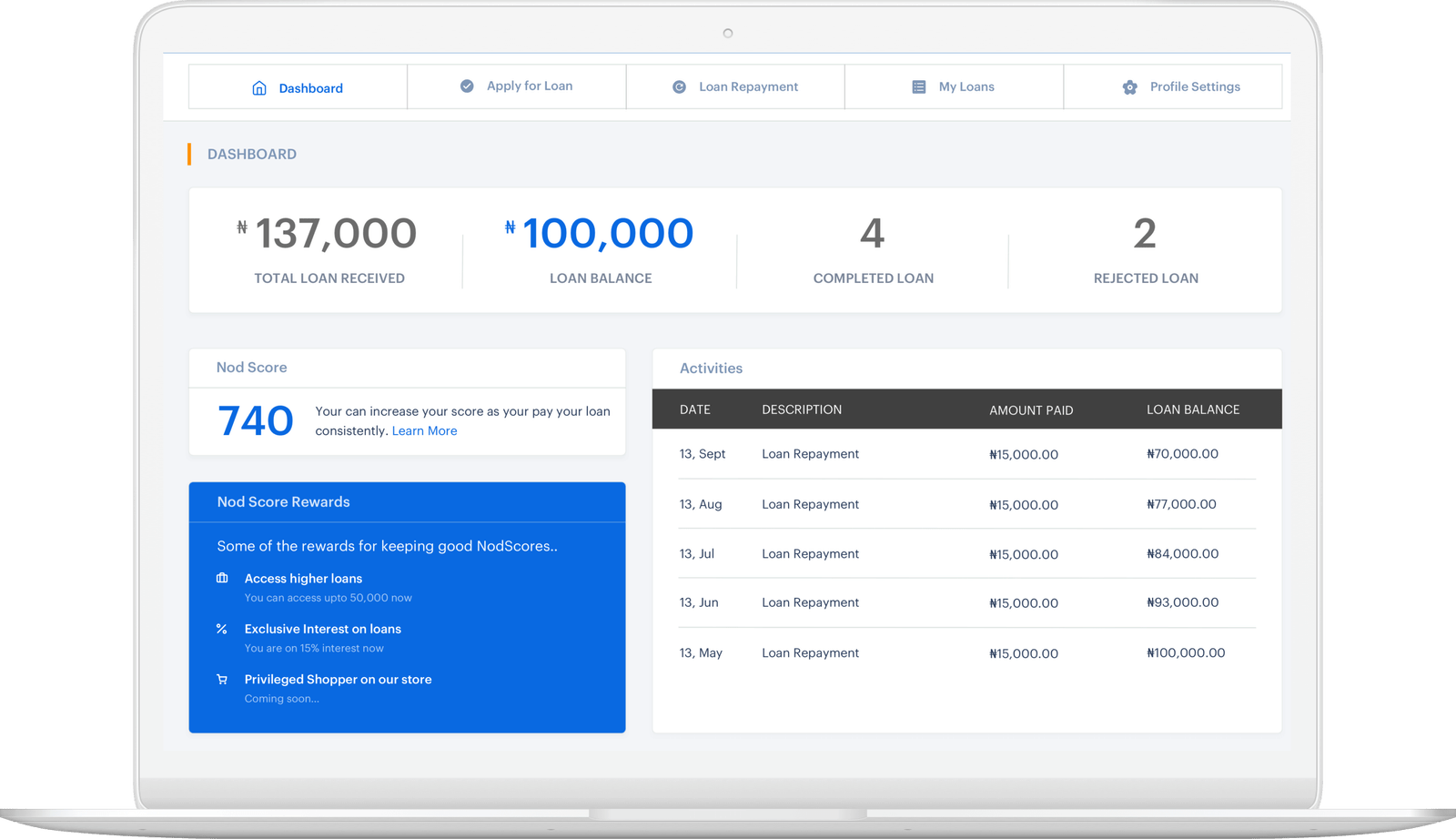Click the Profile Settings gear icon

[x=1129, y=87]
